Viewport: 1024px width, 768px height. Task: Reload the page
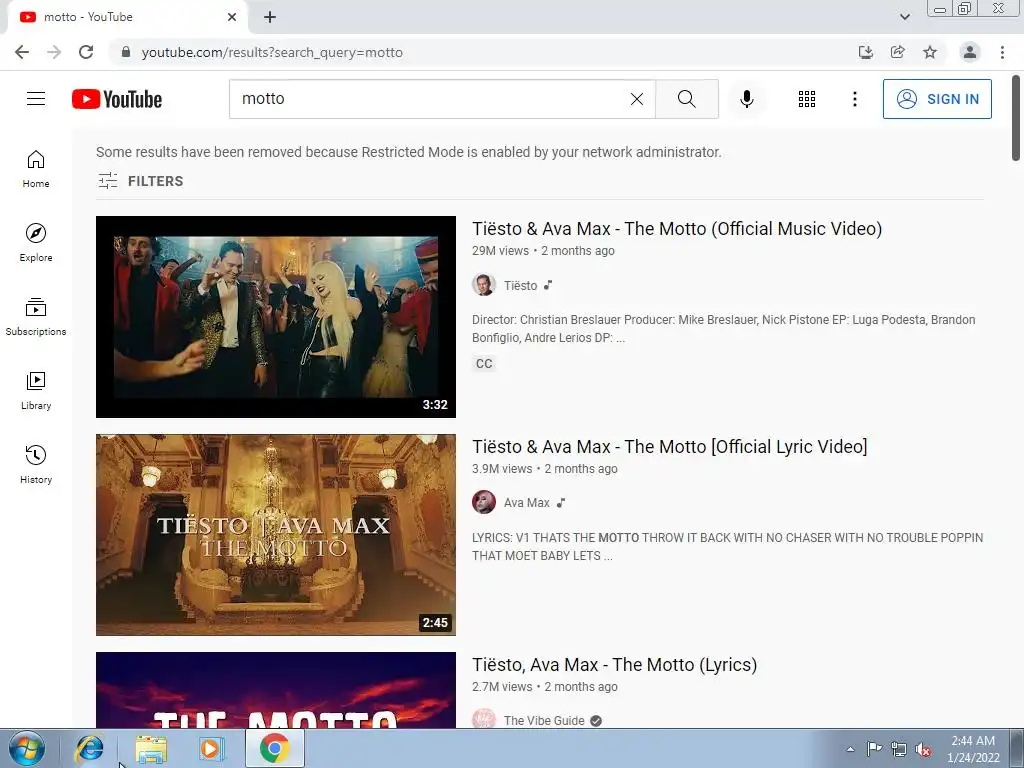86,52
